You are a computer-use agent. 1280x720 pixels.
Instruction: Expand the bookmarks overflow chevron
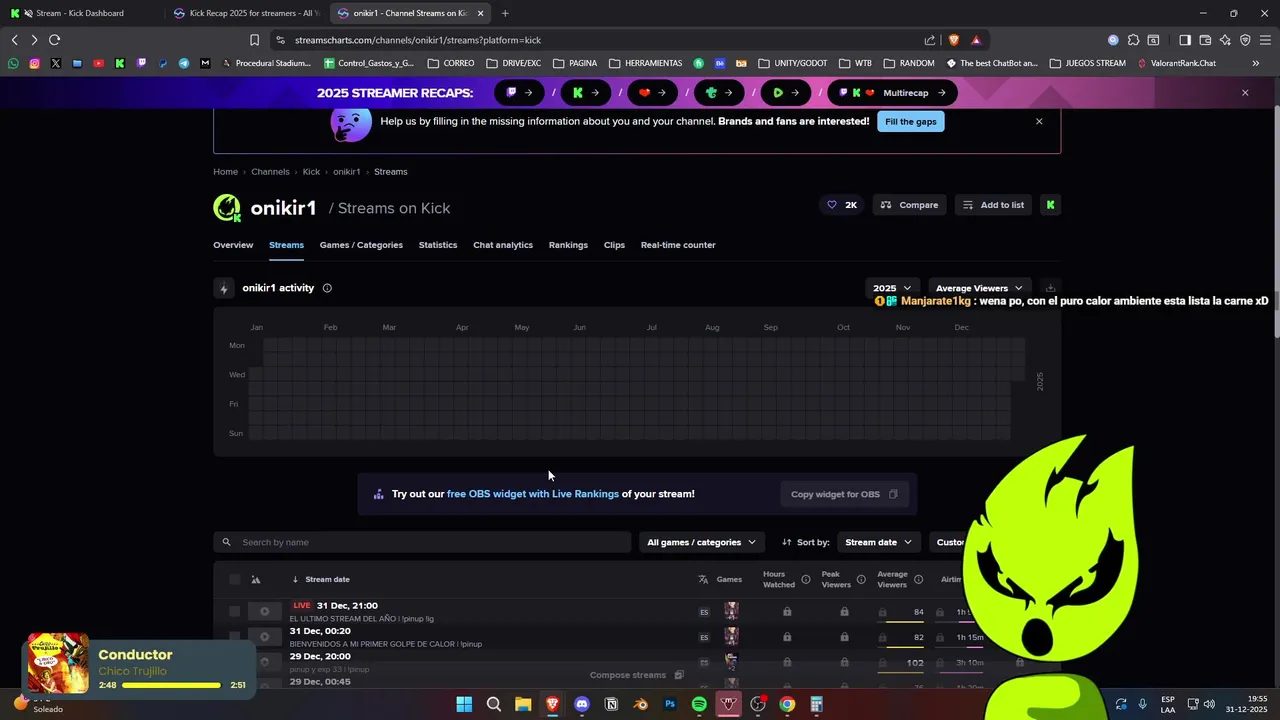pyautogui.click(x=1256, y=63)
